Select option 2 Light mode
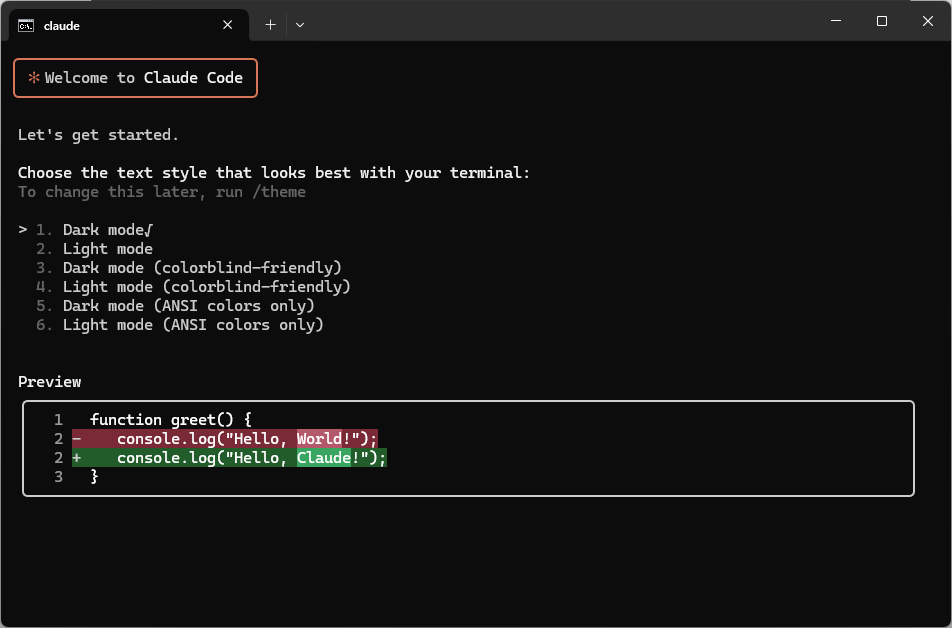 [94, 249]
